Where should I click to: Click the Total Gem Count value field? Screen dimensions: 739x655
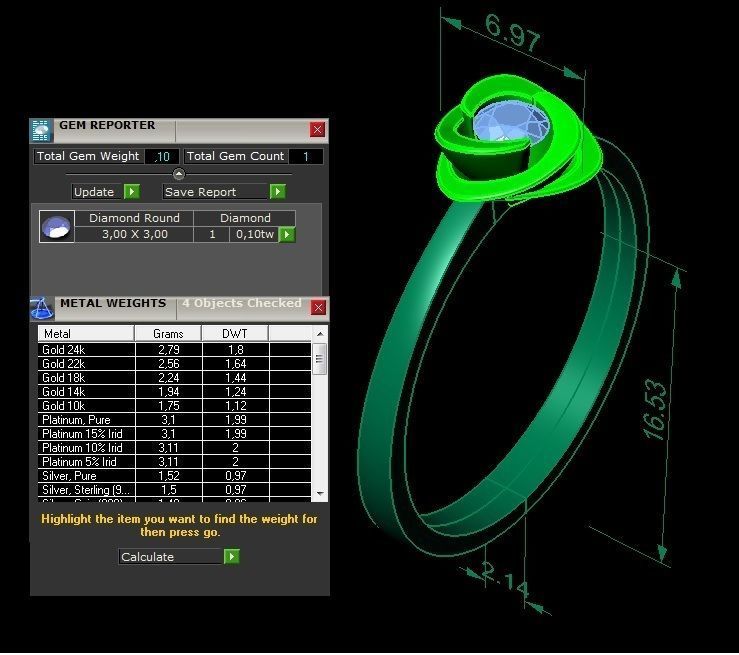tap(306, 156)
